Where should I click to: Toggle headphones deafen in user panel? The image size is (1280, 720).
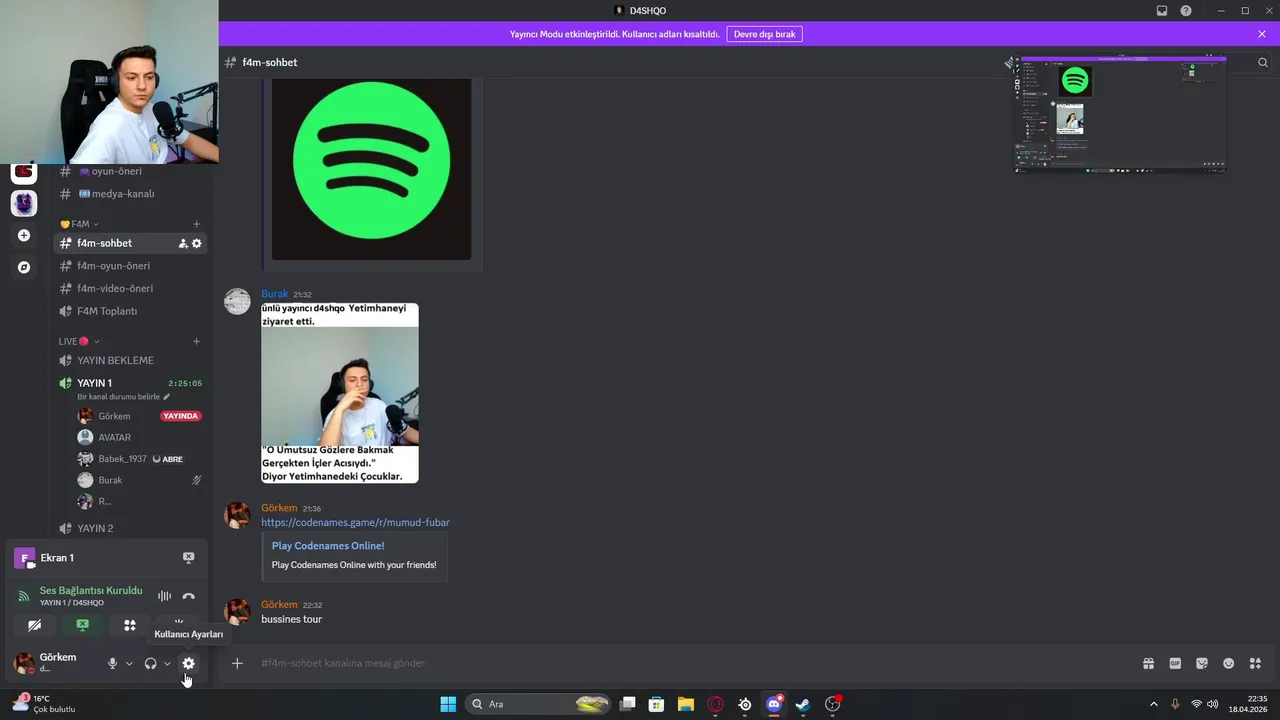click(x=150, y=663)
